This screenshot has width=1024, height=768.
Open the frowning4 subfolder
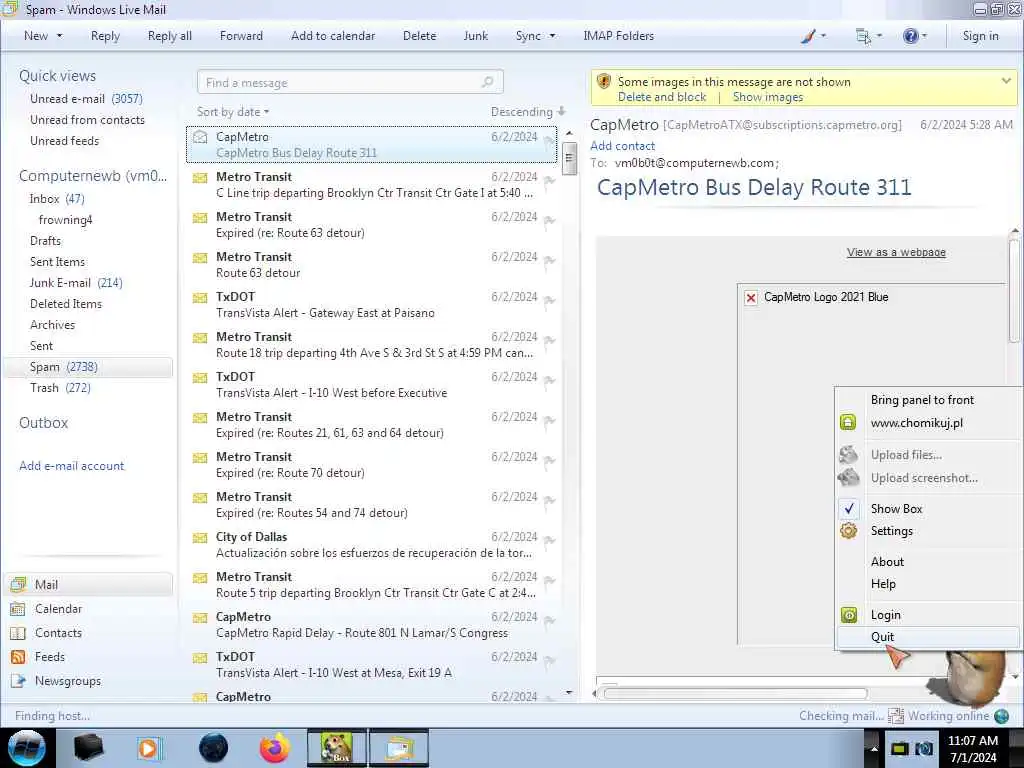coord(65,219)
